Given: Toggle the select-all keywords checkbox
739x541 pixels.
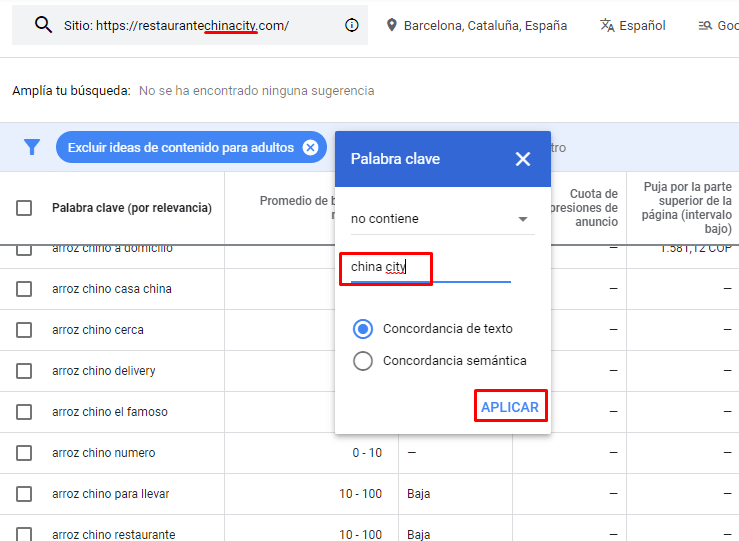Looking at the screenshot, I should click(x=24, y=208).
